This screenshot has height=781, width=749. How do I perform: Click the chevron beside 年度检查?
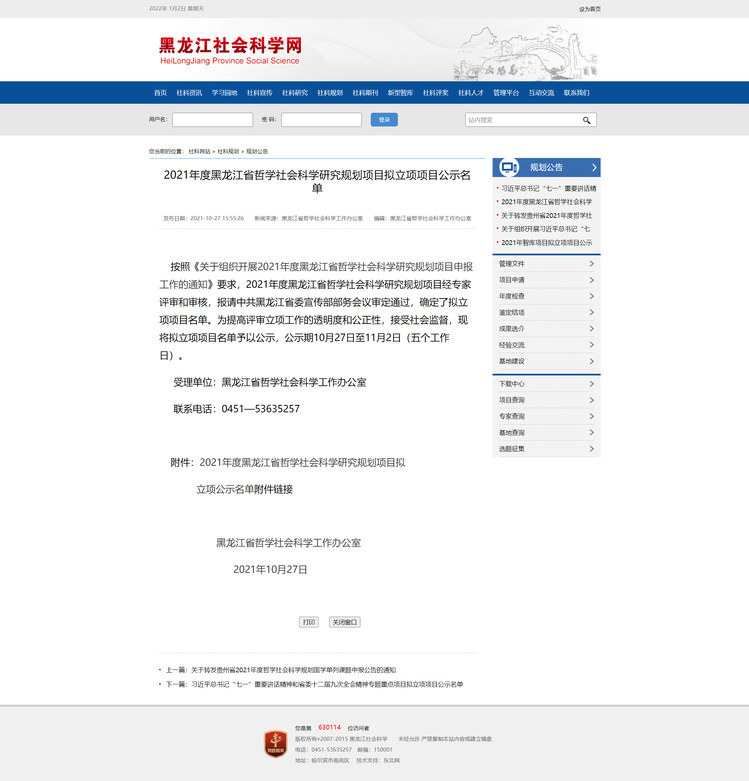coord(592,296)
